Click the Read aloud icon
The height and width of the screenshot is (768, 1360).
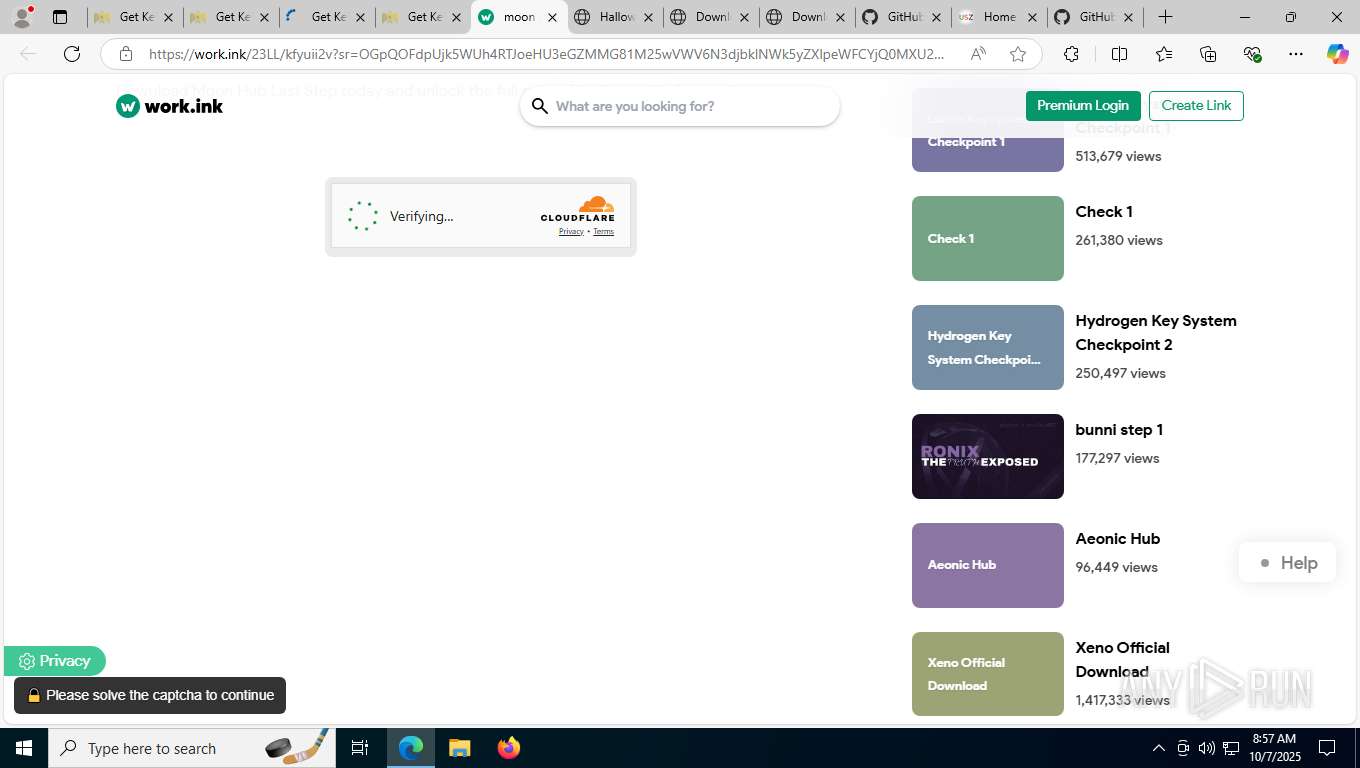tap(978, 54)
